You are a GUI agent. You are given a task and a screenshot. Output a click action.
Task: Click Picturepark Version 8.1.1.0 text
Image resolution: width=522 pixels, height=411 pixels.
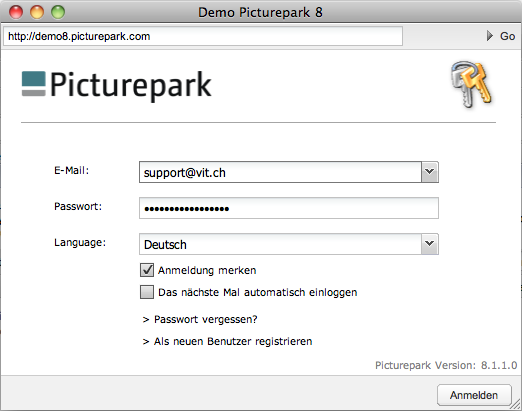[446, 365]
